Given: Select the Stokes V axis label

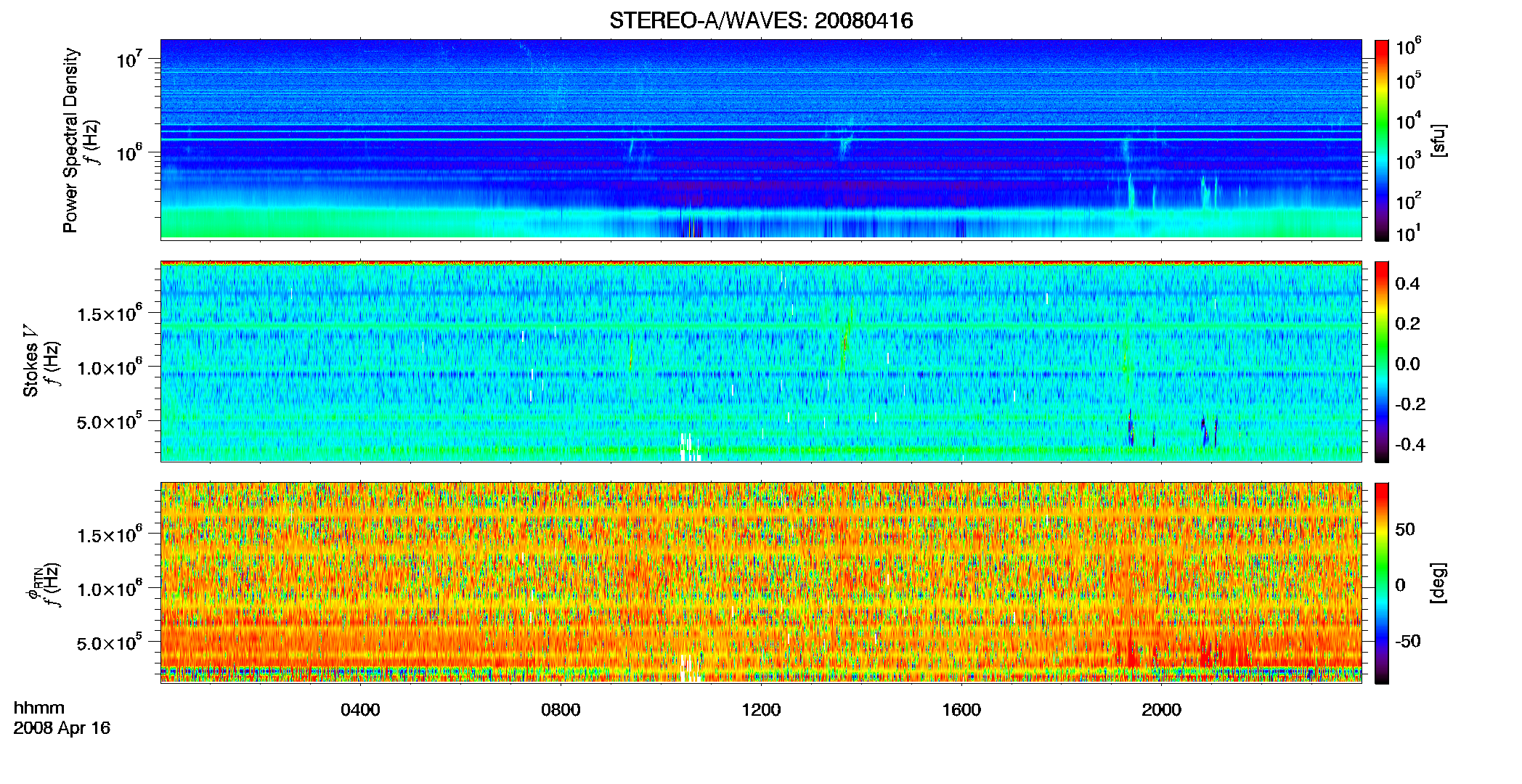Looking at the screenshot, I should click(x=30, y=361).
